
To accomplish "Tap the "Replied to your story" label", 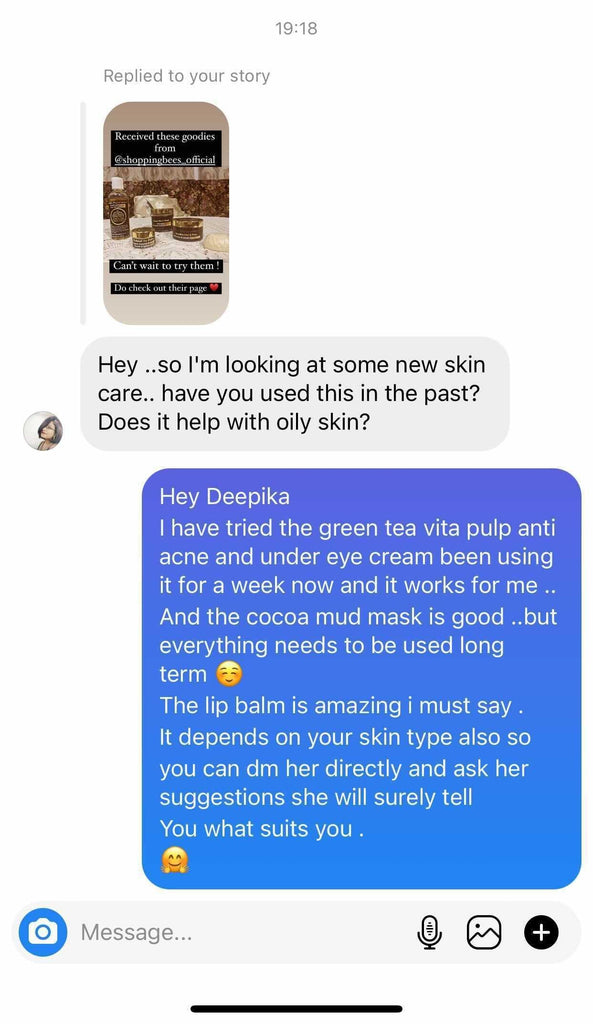I will coord(187,76).
